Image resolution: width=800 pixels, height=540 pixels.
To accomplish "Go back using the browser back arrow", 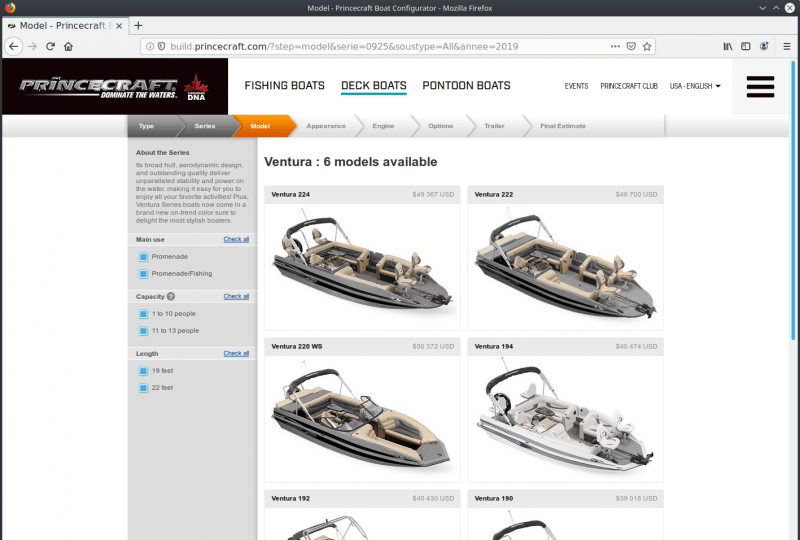I will click(x=14, y=46).
